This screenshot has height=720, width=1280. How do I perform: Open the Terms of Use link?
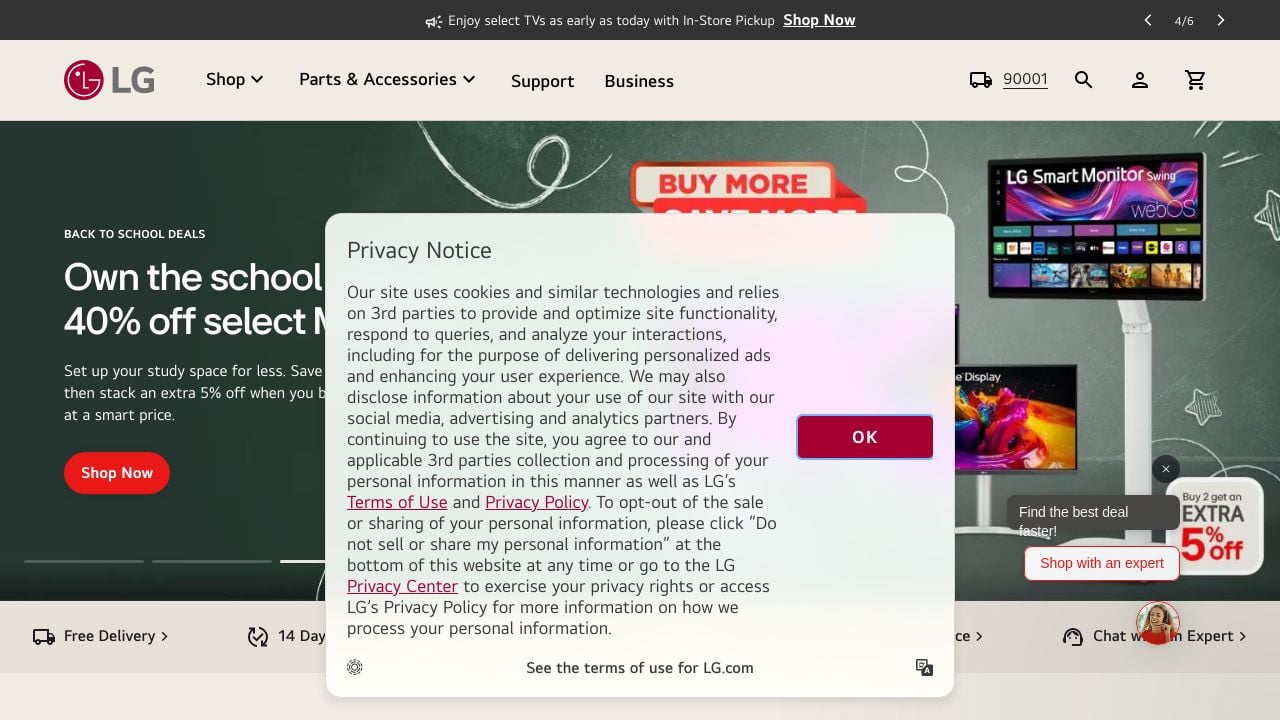[x=397, y=502]
